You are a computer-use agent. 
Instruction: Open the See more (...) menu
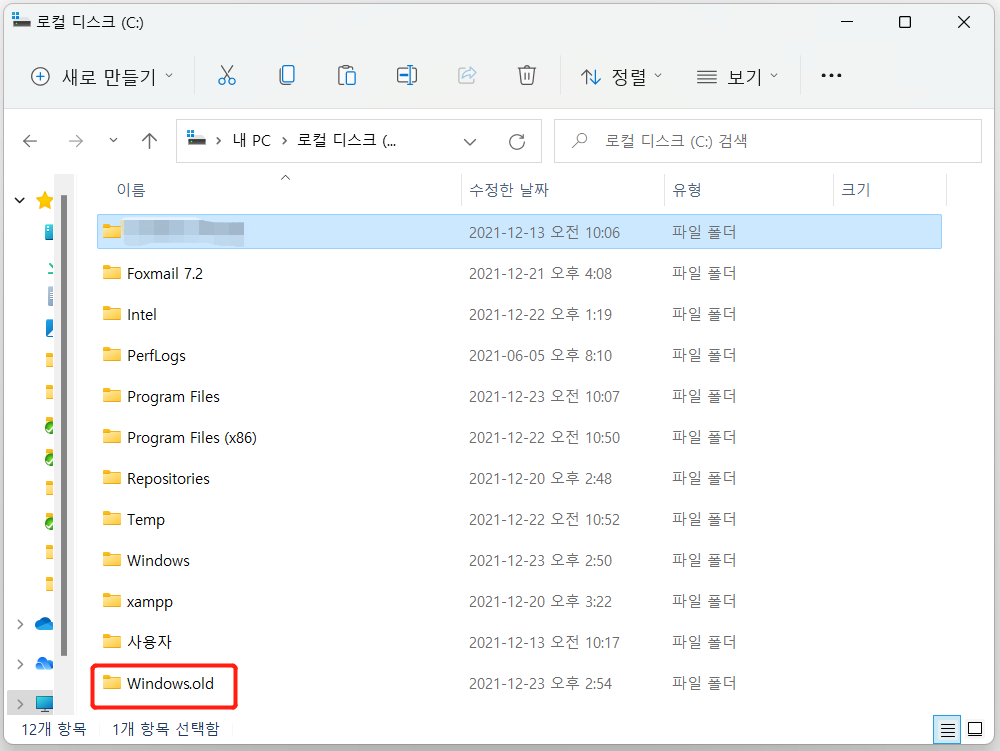click(x=831, y=75)
